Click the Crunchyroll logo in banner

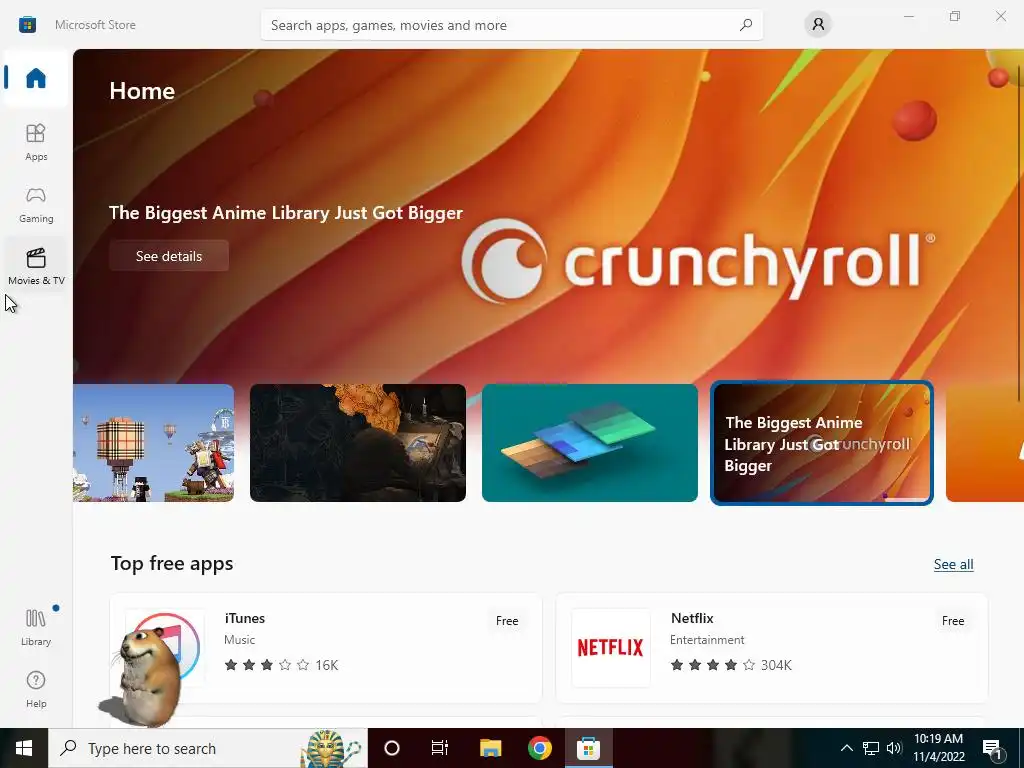coord(697,261)
